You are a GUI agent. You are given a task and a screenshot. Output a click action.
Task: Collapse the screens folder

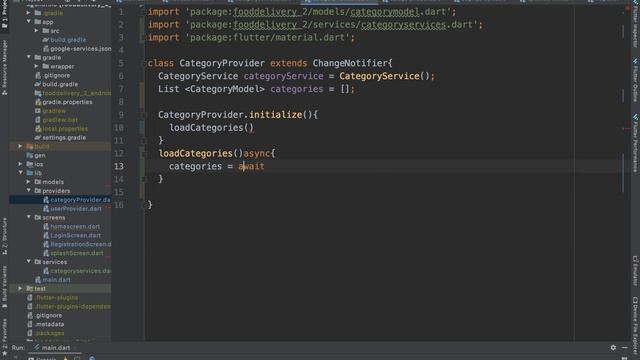(29, 218)
